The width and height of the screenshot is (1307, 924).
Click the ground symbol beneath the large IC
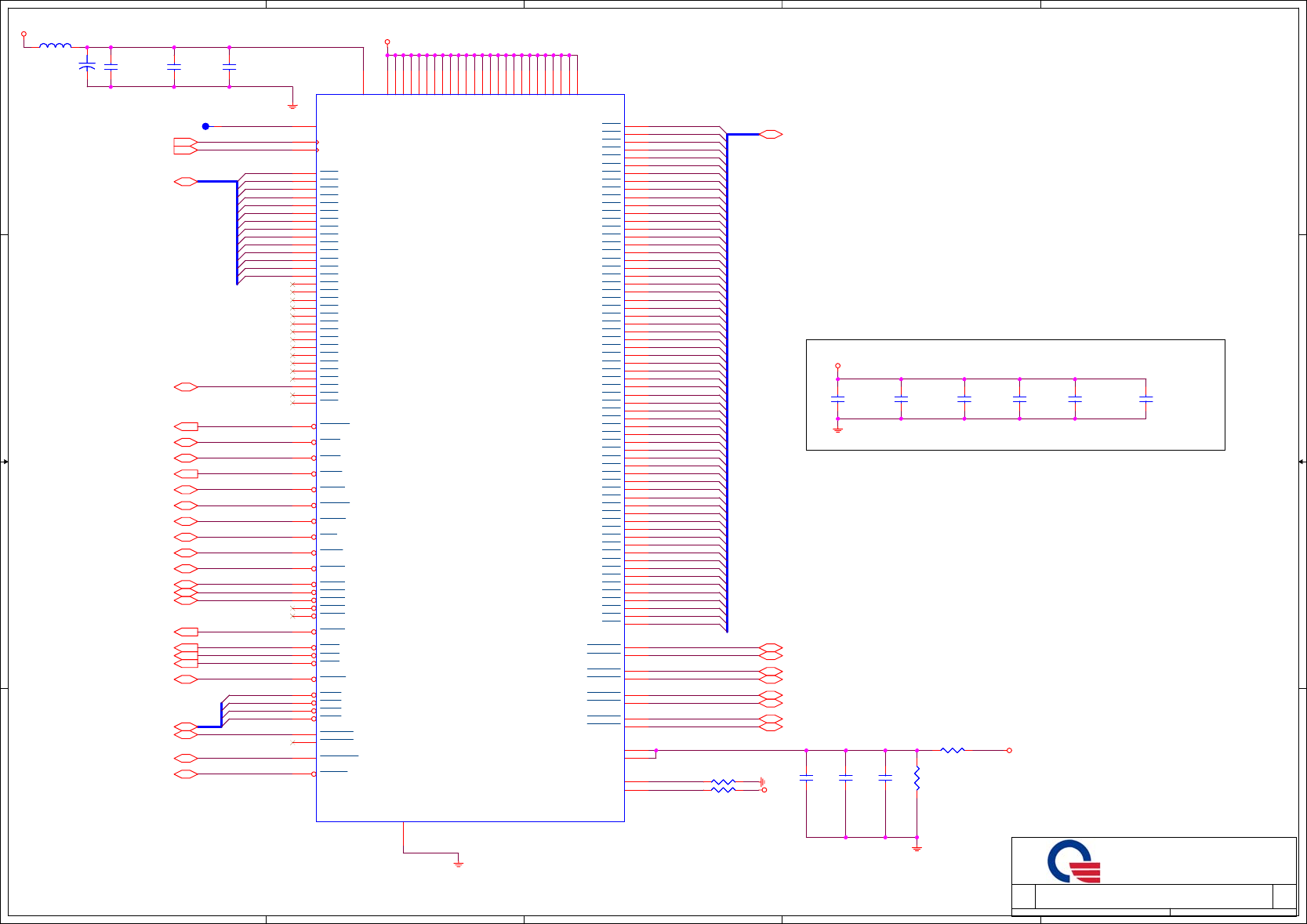point(459,864)
